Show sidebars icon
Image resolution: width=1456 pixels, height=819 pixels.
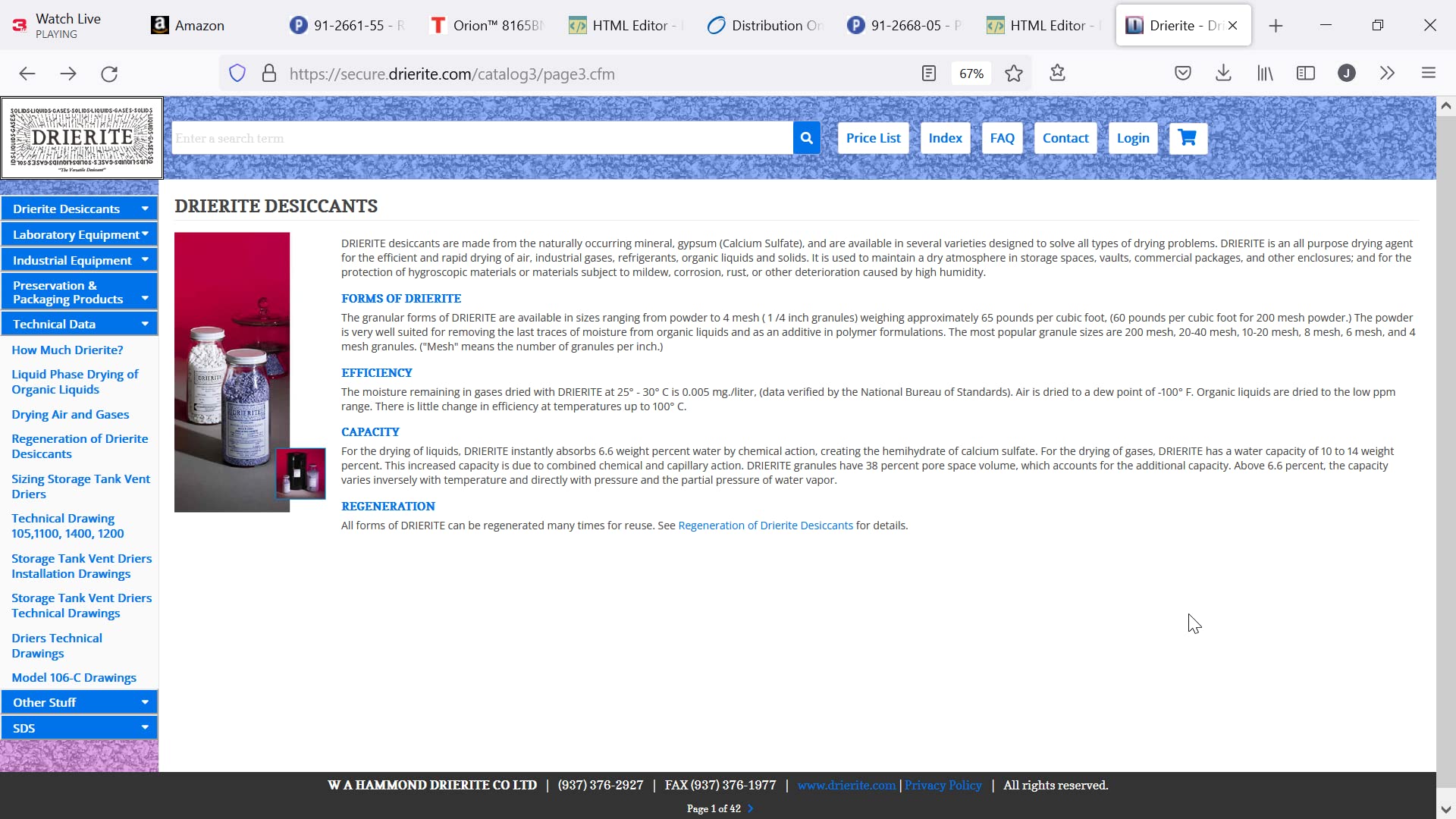[x=1306, y=74]
